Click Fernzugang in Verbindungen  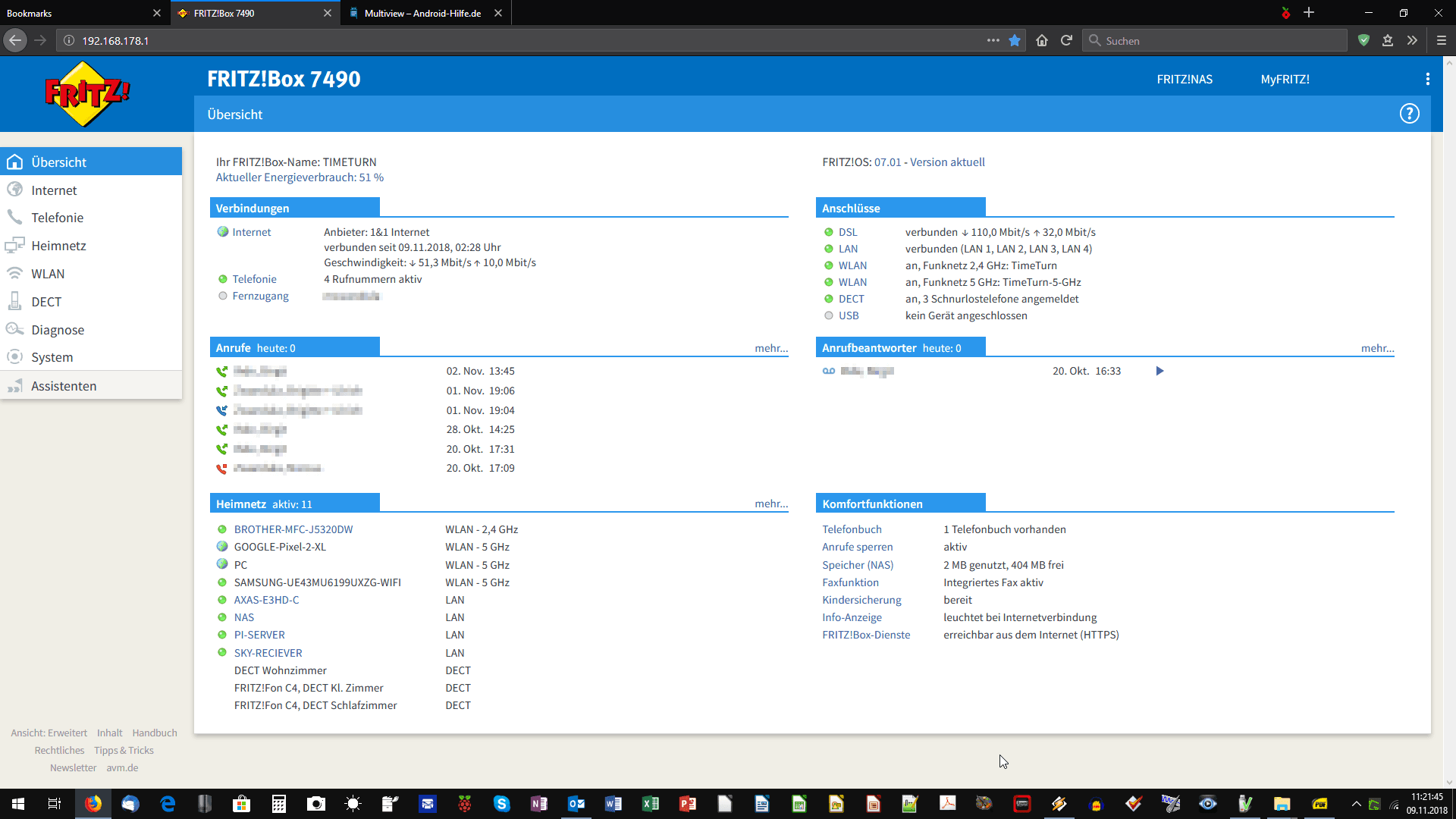(260, 296)
